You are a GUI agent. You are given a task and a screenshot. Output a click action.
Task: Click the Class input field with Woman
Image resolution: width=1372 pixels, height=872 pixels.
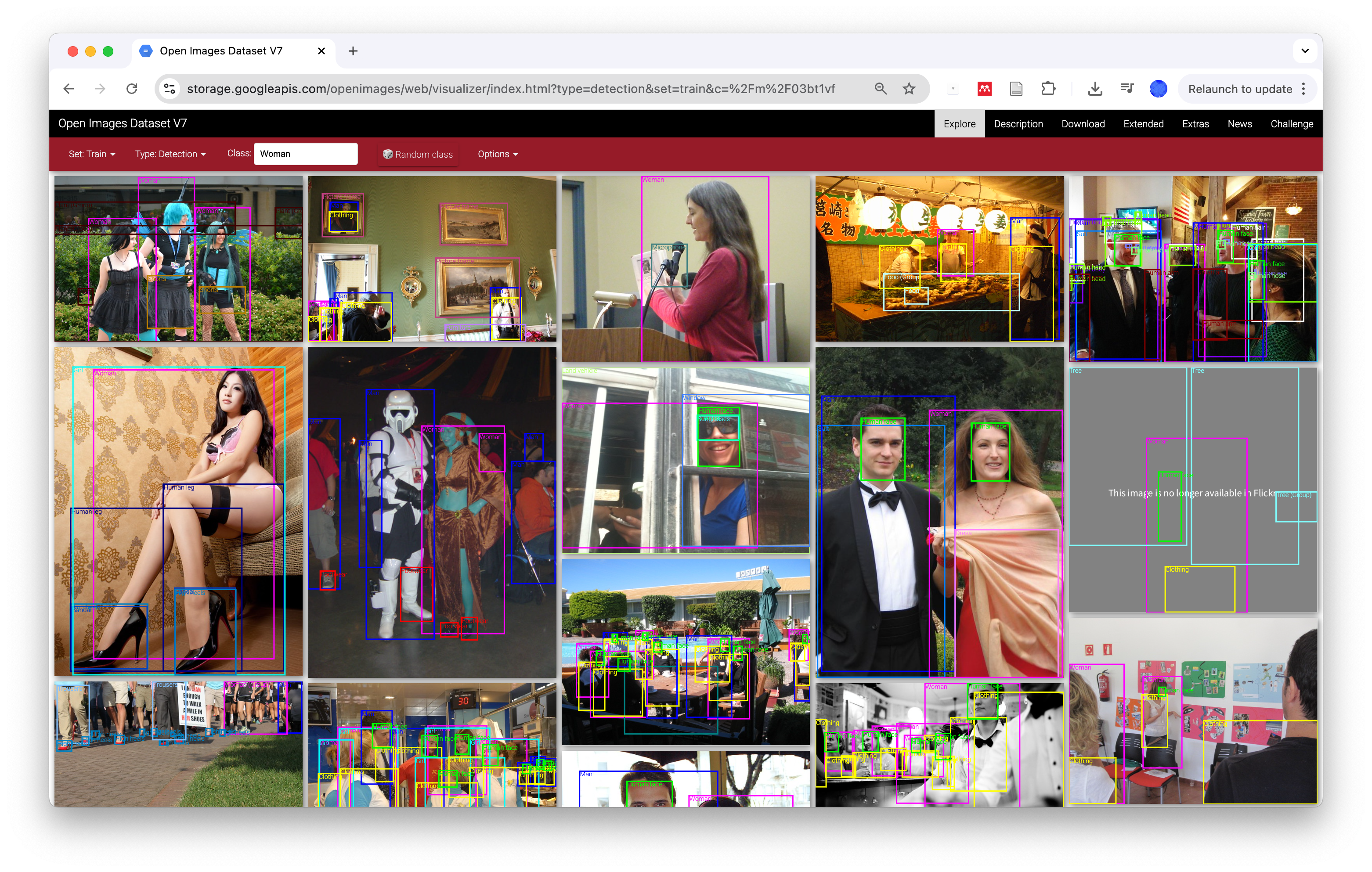click(x=305, y=154)
